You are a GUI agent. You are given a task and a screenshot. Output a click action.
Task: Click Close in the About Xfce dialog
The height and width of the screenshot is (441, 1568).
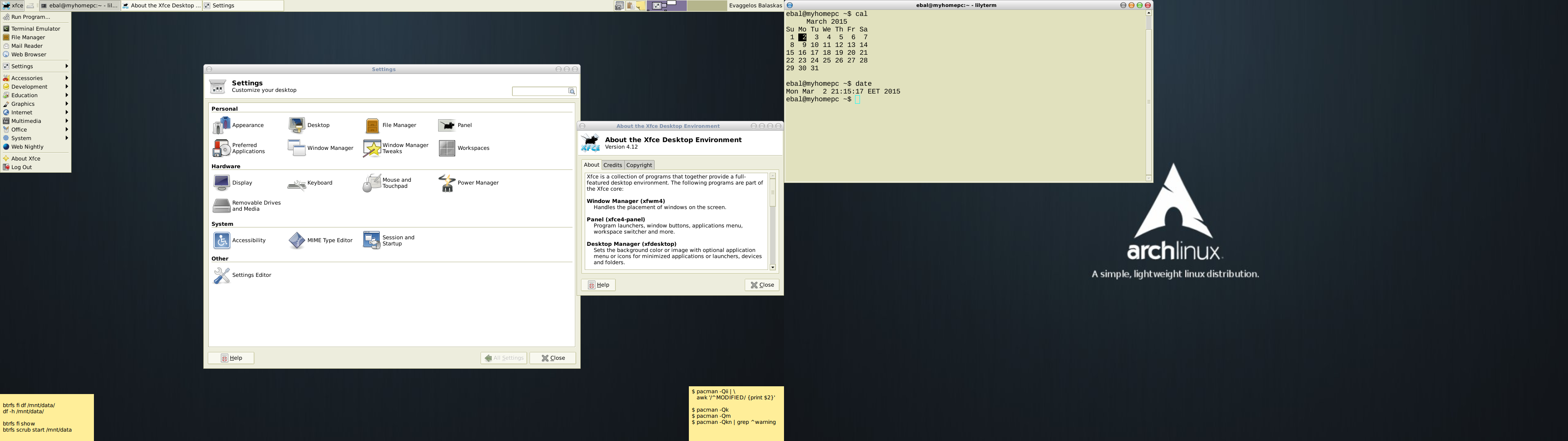762,285
